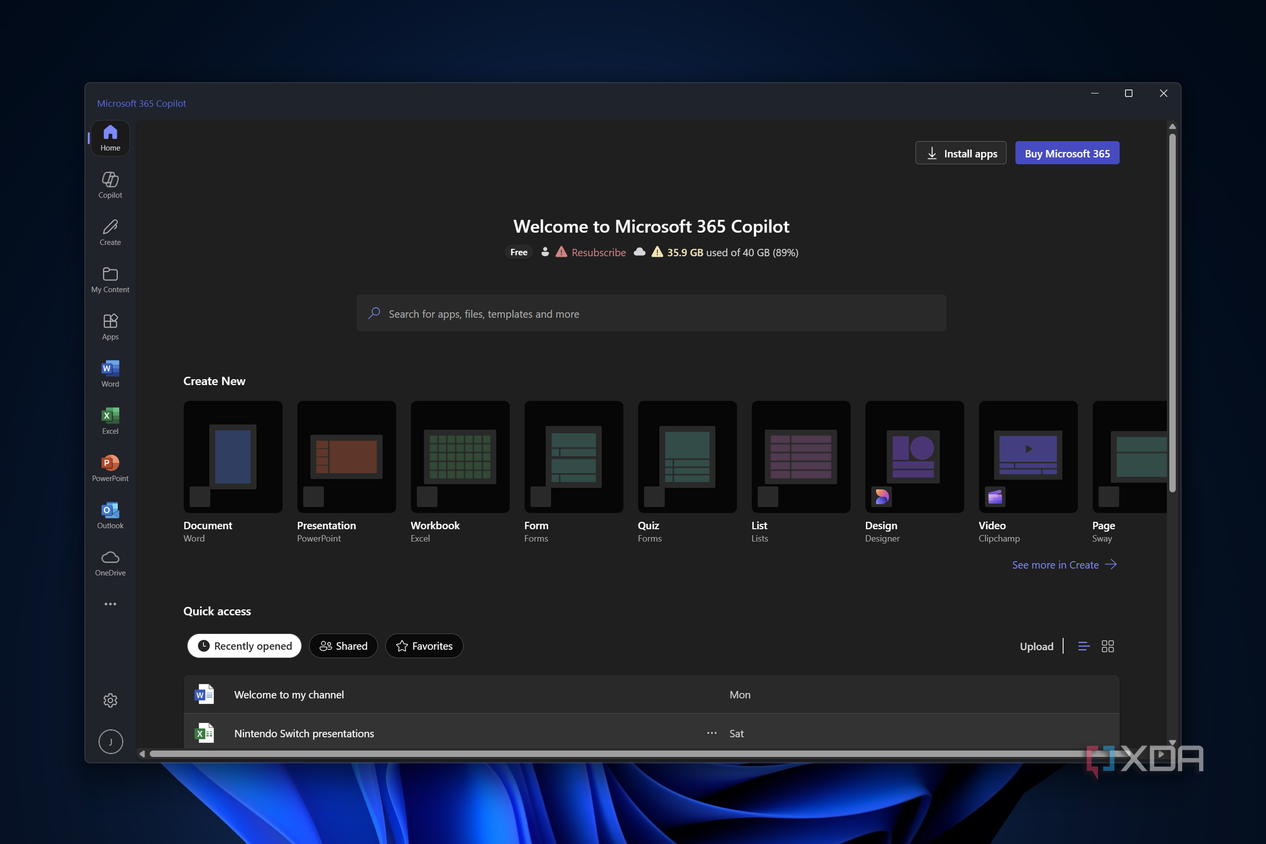Click 35.9 GB used of 40 GB storage text
The image size is (1266, 844).
733,252
